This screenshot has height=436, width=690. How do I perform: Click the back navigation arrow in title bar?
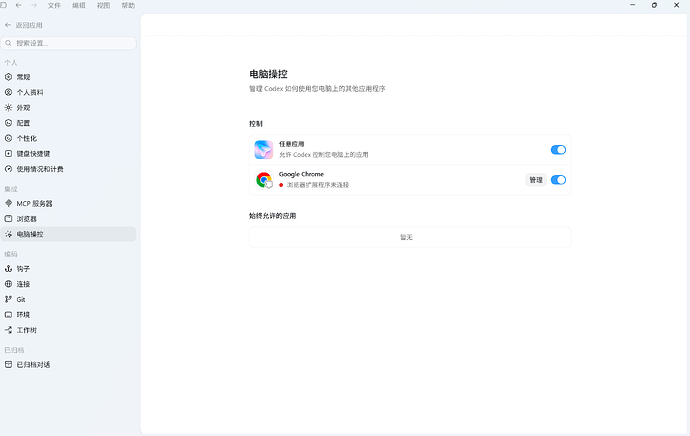click(18, 5)
